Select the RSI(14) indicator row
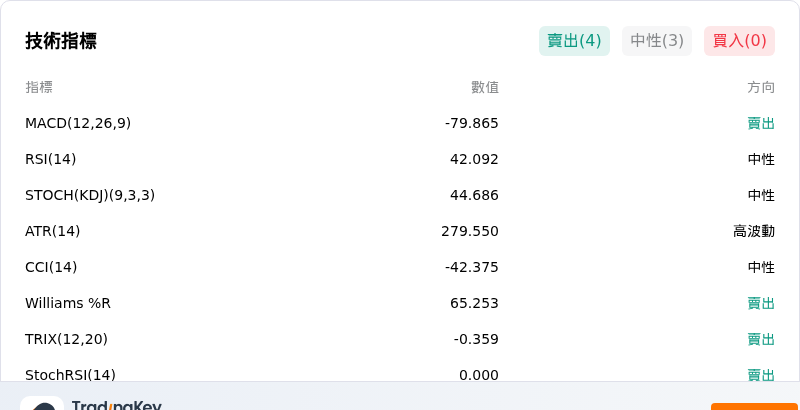Viewport: 800px width, 410px height. 400,160
